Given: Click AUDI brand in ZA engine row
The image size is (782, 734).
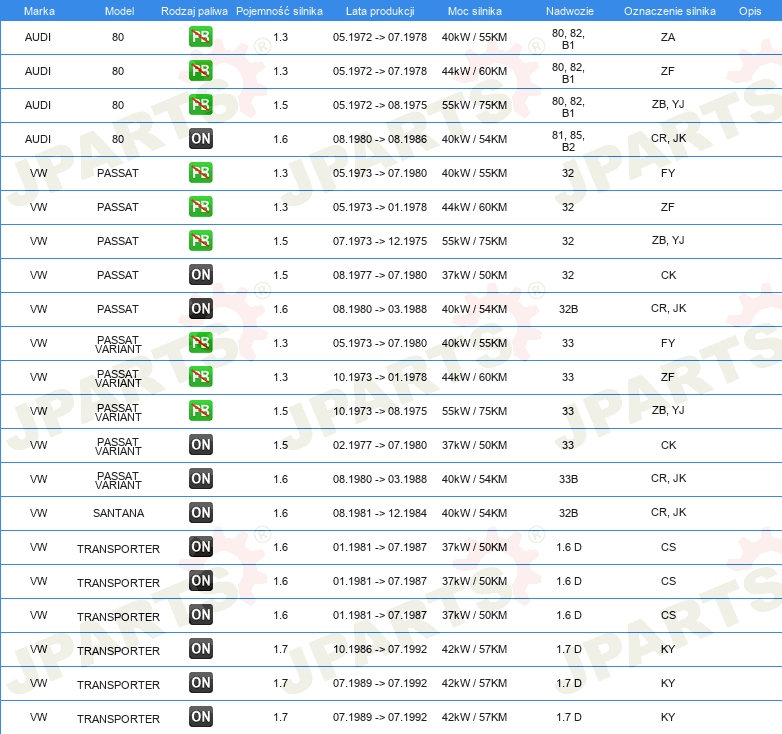Looking at the screenshot, I should pyautogui.click(x=38, y=37).
